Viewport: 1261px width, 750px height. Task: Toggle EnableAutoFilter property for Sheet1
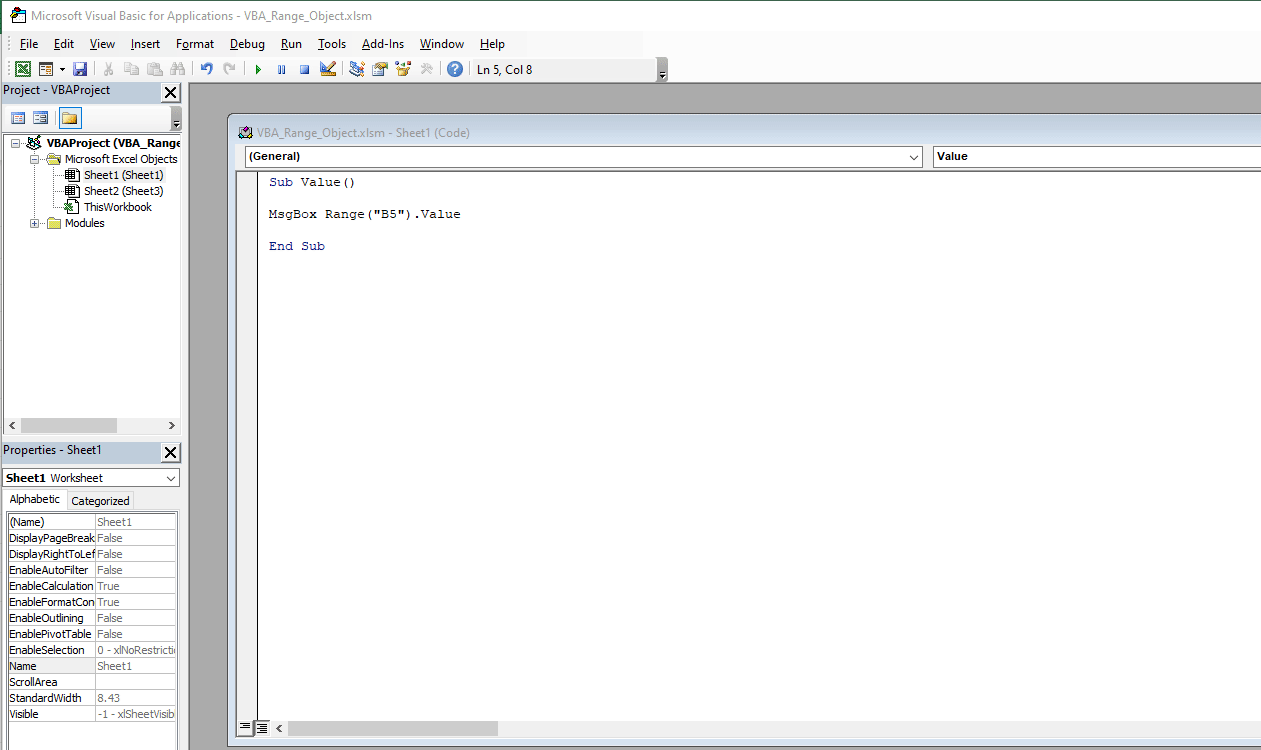[x=136, y=570]
